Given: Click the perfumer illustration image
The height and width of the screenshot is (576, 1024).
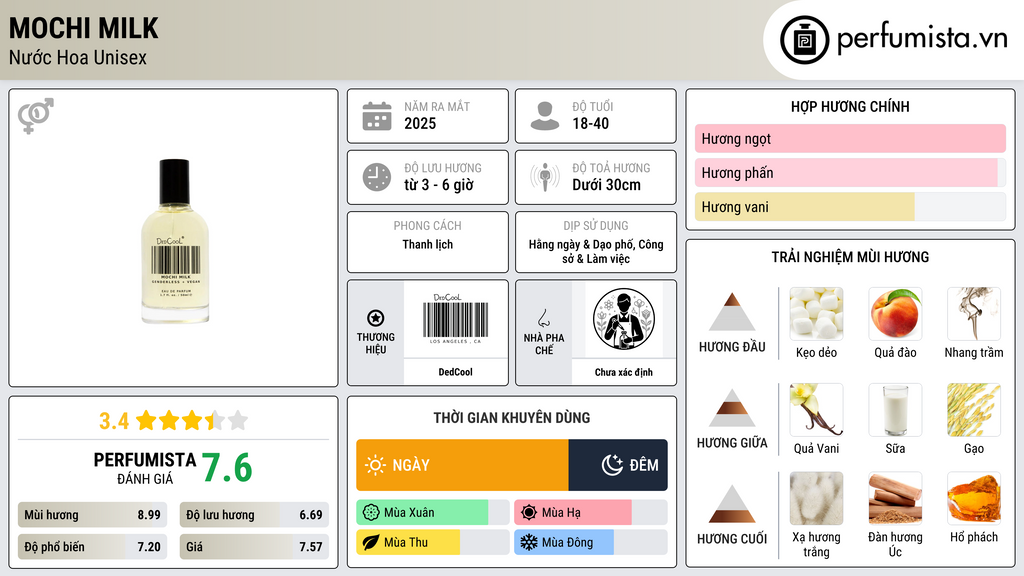Looking at the screenshot, I should click(x=624, y=319).
